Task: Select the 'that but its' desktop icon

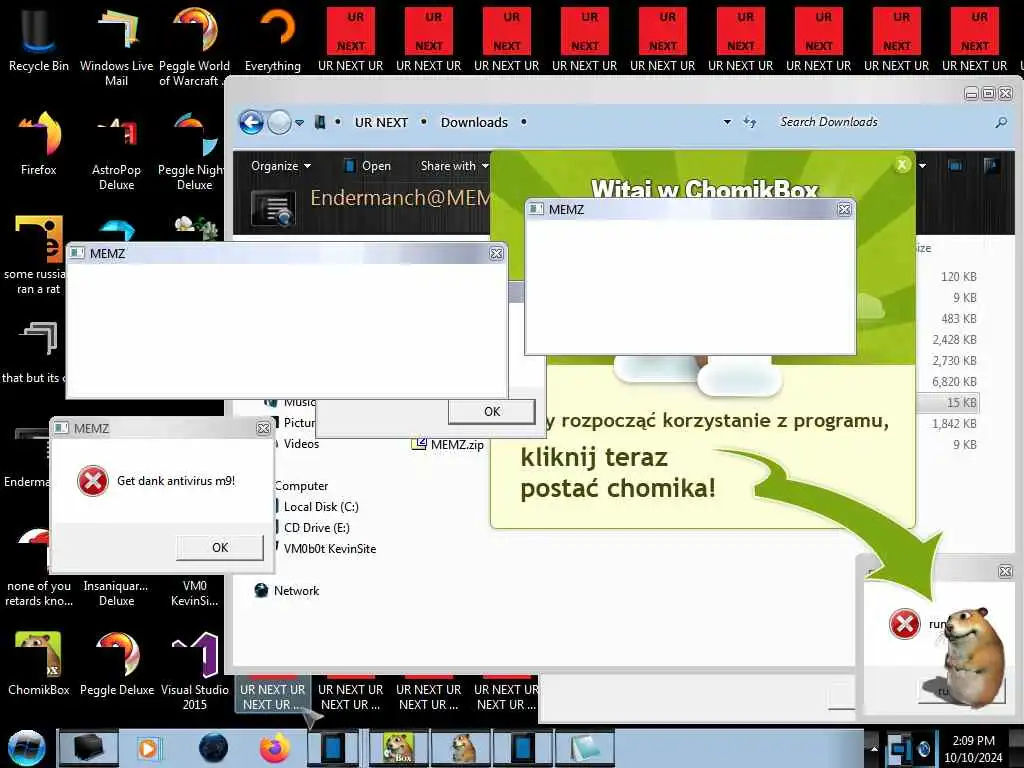Action: 36,351
